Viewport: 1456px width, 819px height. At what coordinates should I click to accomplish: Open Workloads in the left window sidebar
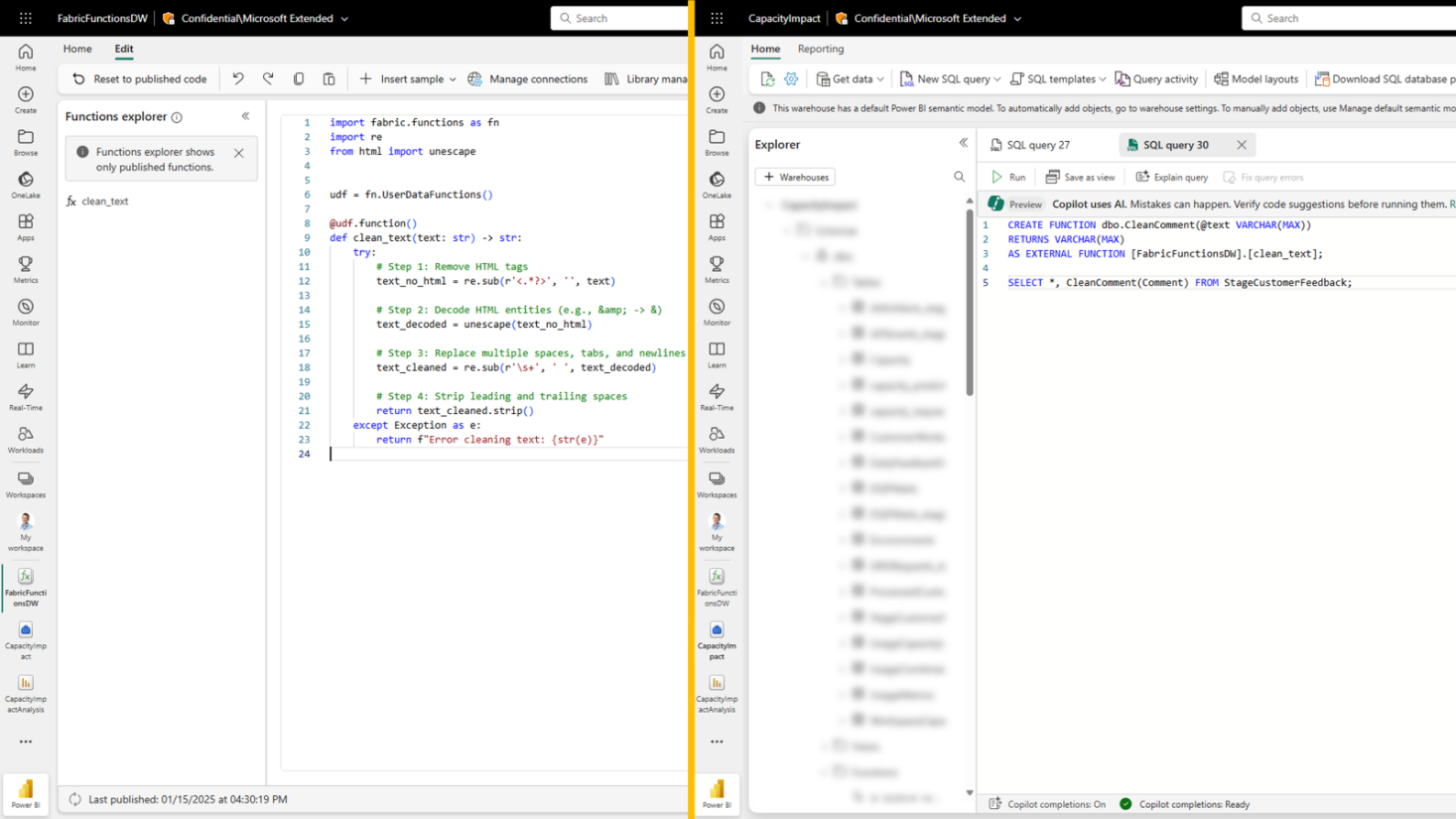pyautogui.click(x=26, y=441)
